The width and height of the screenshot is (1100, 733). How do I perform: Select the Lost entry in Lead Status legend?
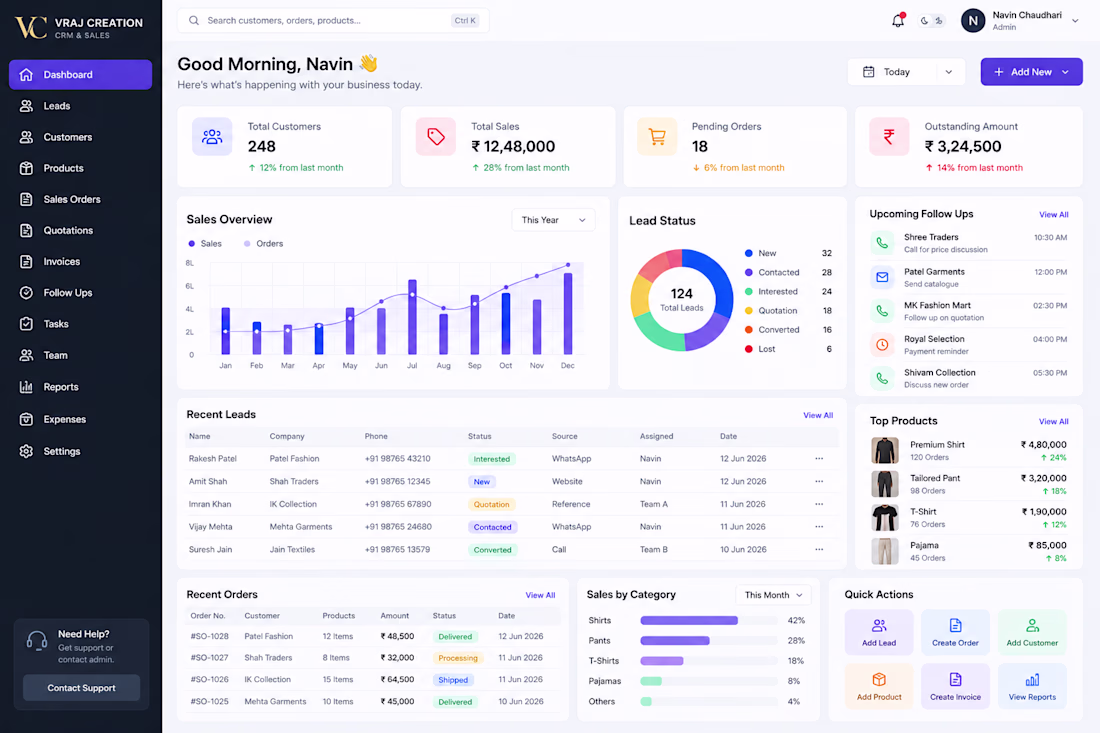pyautogui.click(x=788, y=349)
